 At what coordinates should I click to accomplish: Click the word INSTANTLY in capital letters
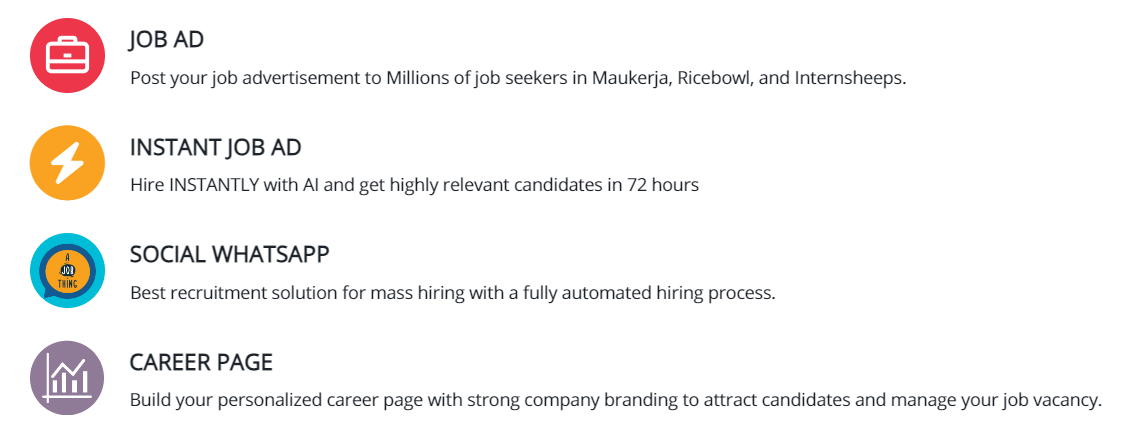click(x=212, y=185)
